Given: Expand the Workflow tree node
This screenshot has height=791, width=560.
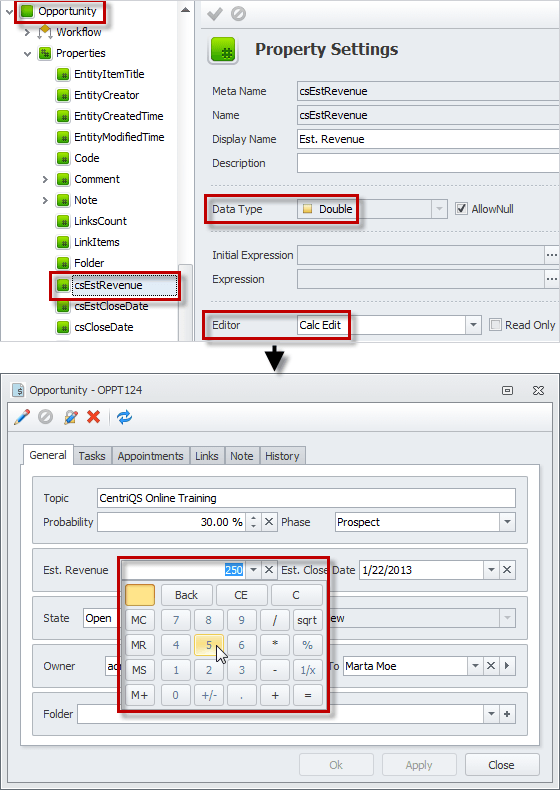Looking at the screenshot, I should point(27,32).
